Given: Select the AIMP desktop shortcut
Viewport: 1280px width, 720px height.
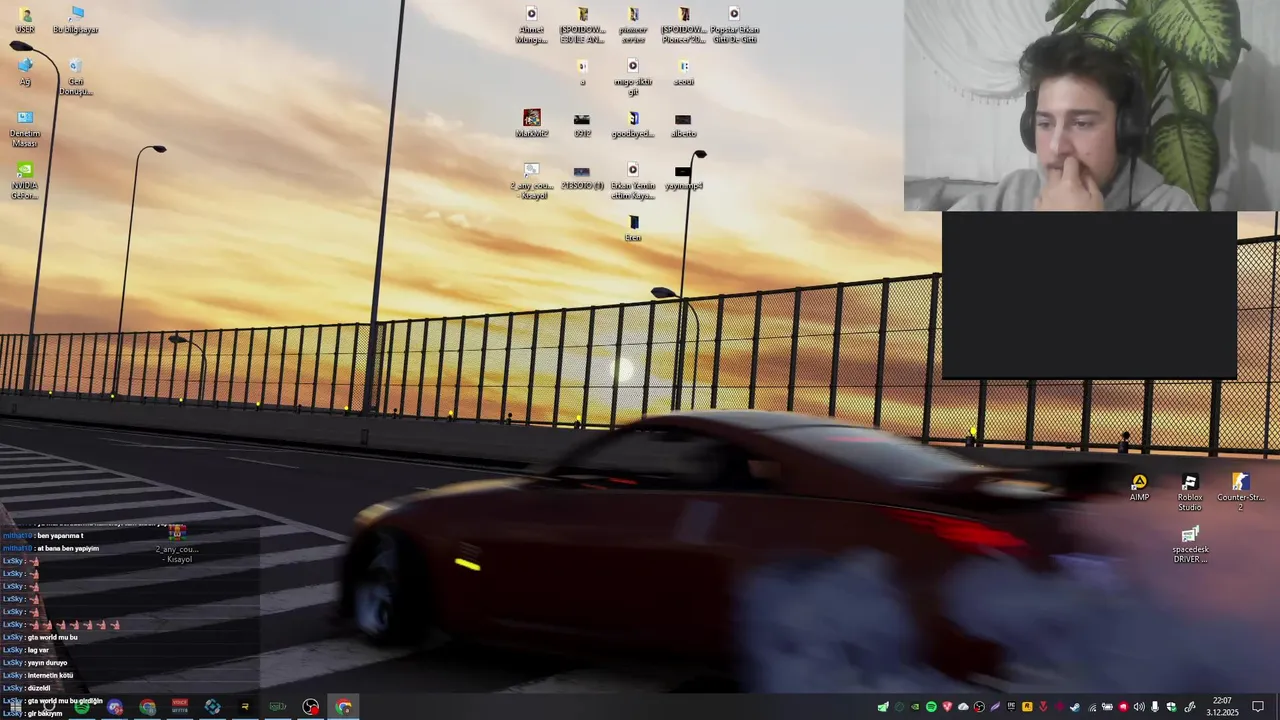Looking at the screenshot, I should pos(1139,488).
